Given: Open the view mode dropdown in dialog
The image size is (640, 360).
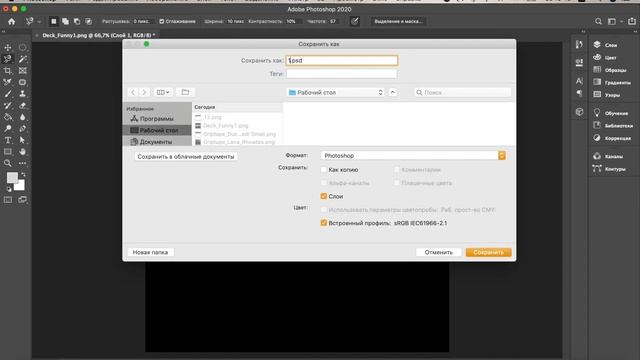Looking at the screenshot, I should point(163,92).
